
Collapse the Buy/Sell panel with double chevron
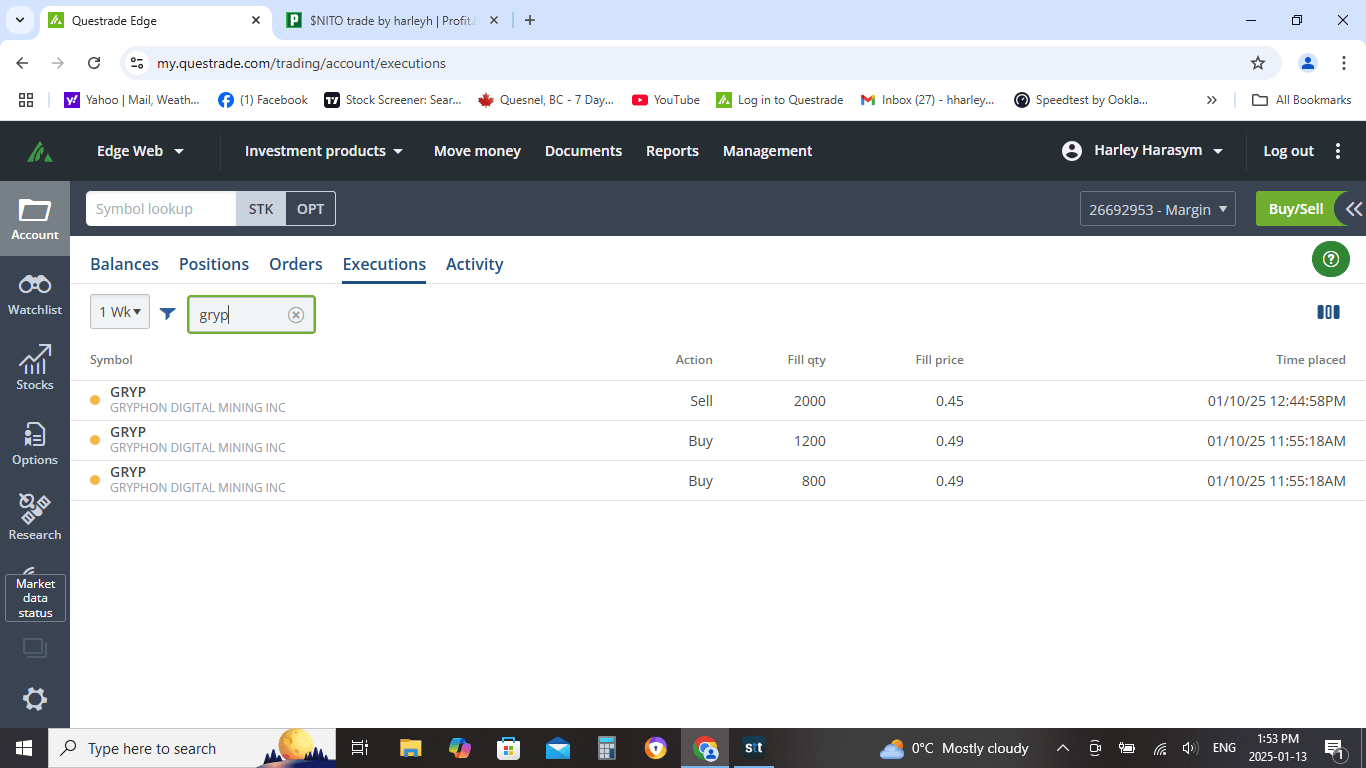pyautogui.click(x=1353, y=209)
